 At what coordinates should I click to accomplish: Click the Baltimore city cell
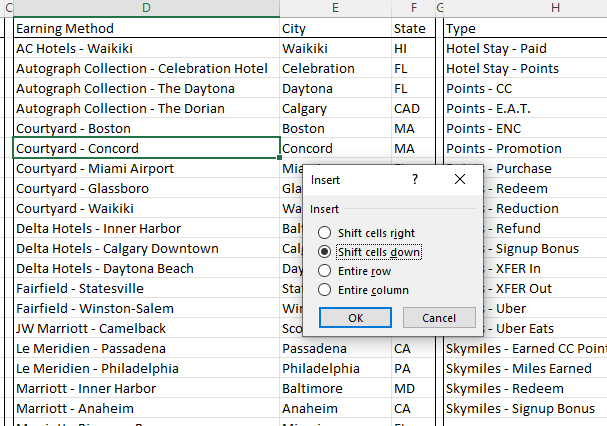tap(335, 388)
